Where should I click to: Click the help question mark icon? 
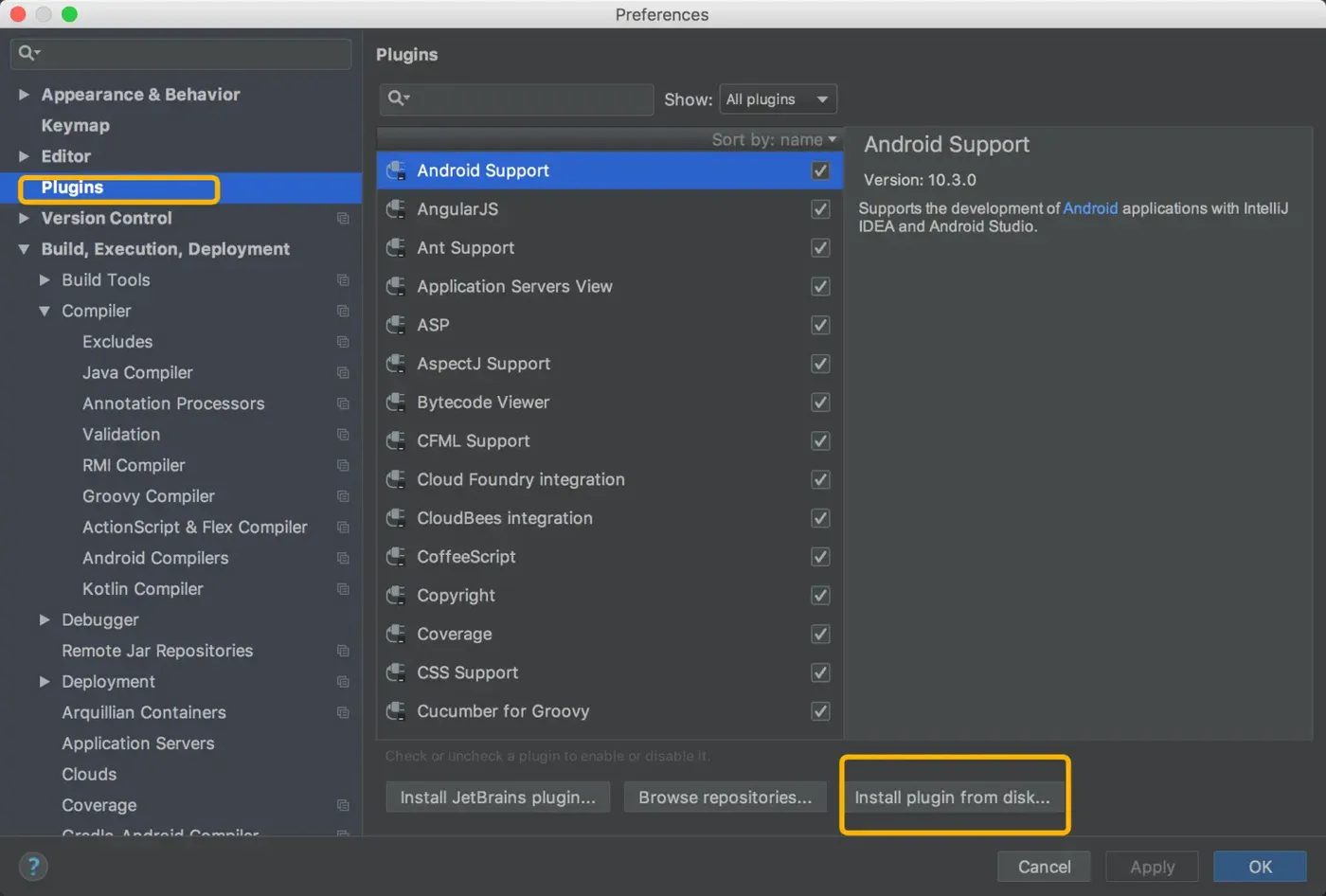[x=33, y=867]
